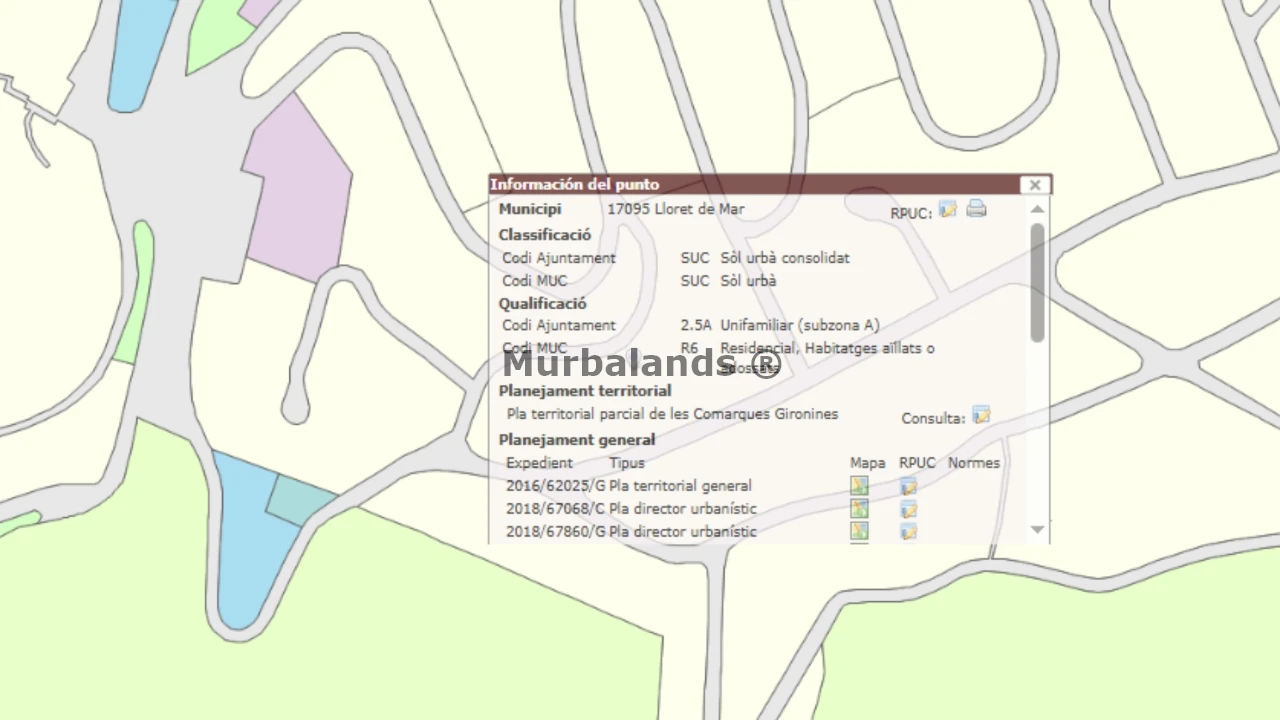Open RPUC icon for expedient 2018/67068/C

908,509
